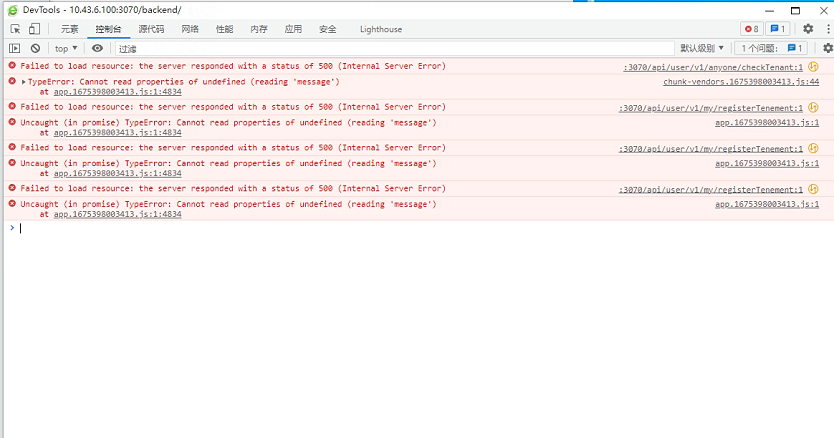Switch to the 网络 tab

[x=190, y=29]
